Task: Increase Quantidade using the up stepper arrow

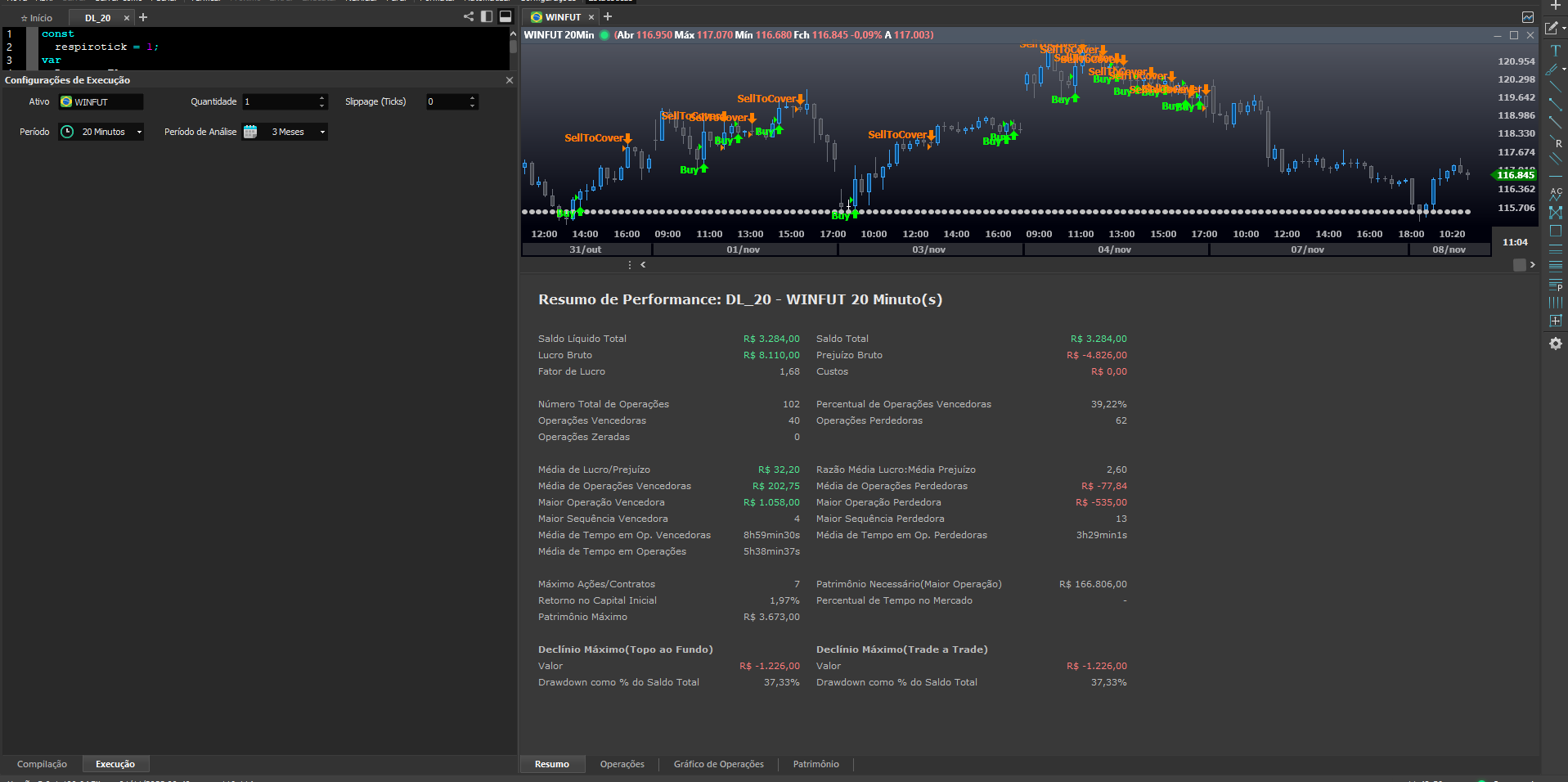Action: click(x=321, y=97)
